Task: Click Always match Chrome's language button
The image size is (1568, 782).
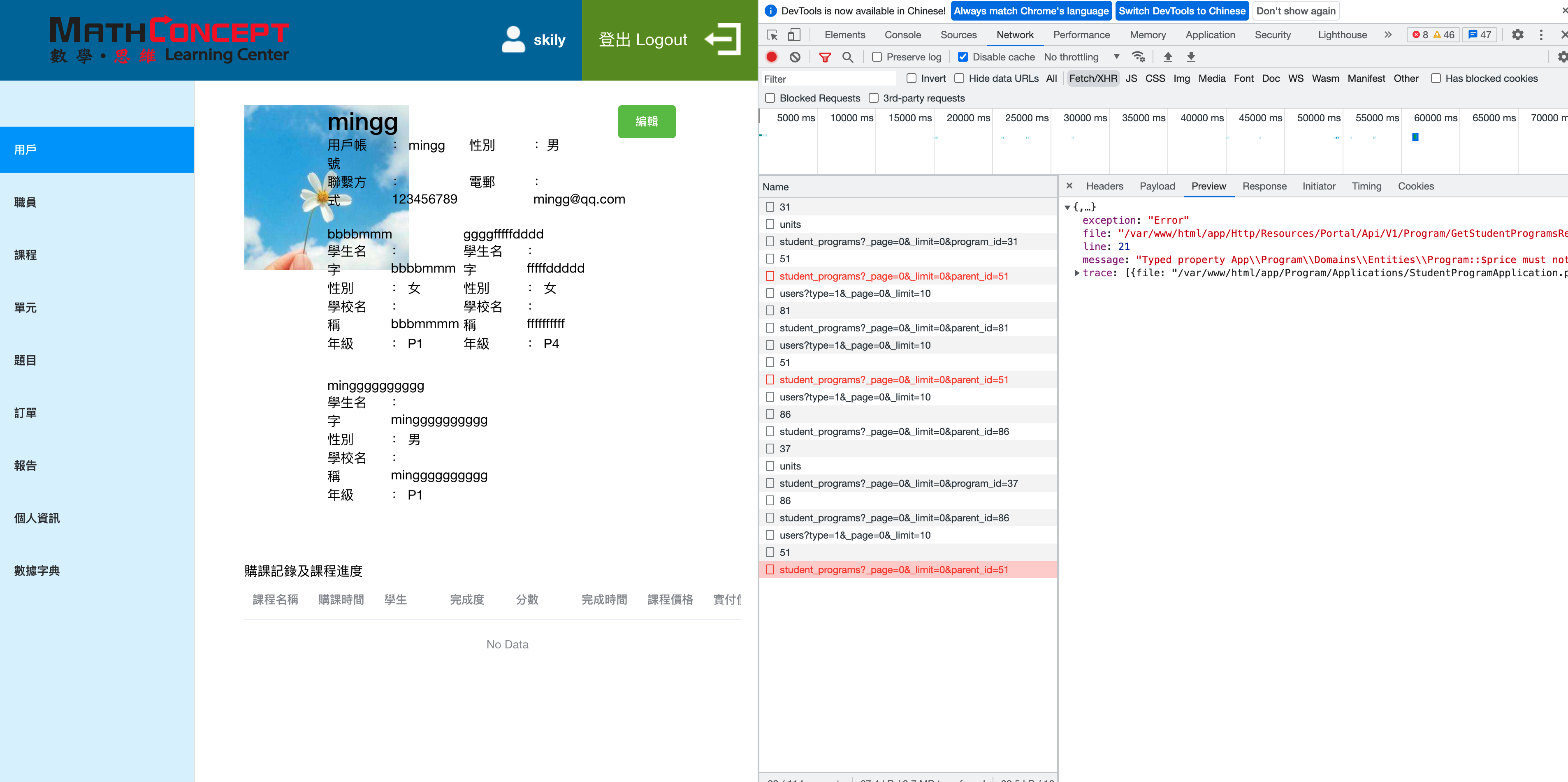Action: pyautogui.click(x=1030, y=11)
